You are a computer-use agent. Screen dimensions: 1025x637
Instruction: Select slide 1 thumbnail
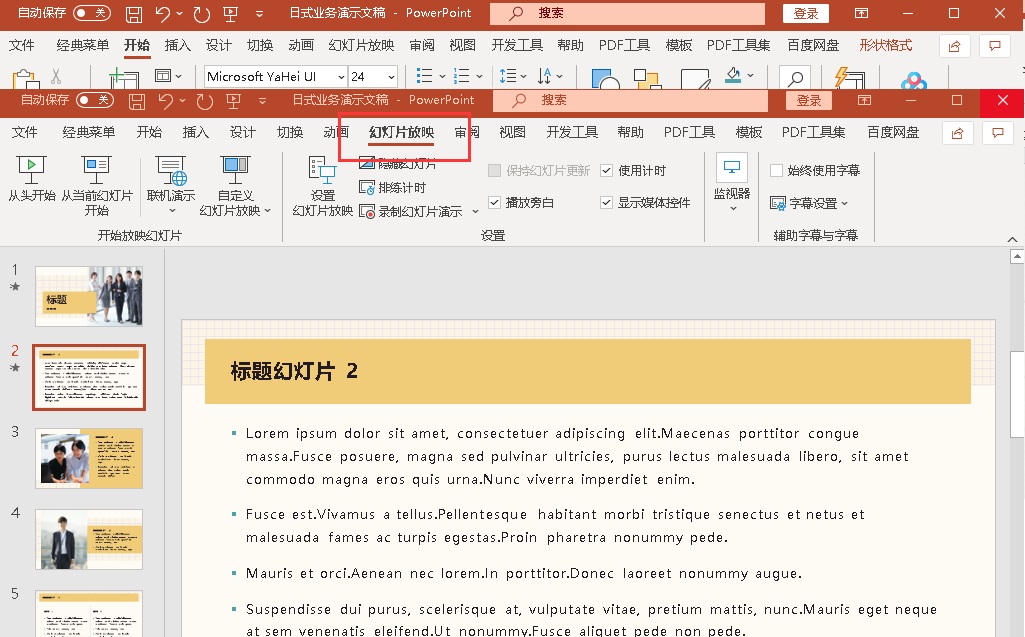pos(89,296)
